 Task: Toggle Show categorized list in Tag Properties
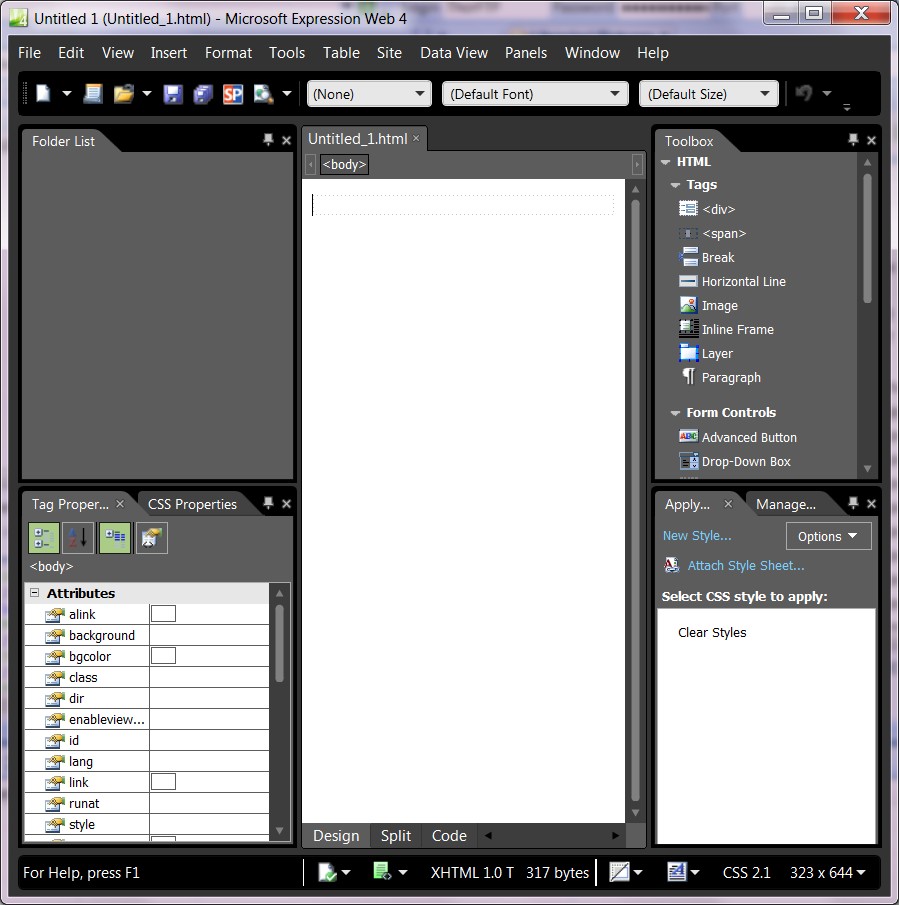click(43, 538)
